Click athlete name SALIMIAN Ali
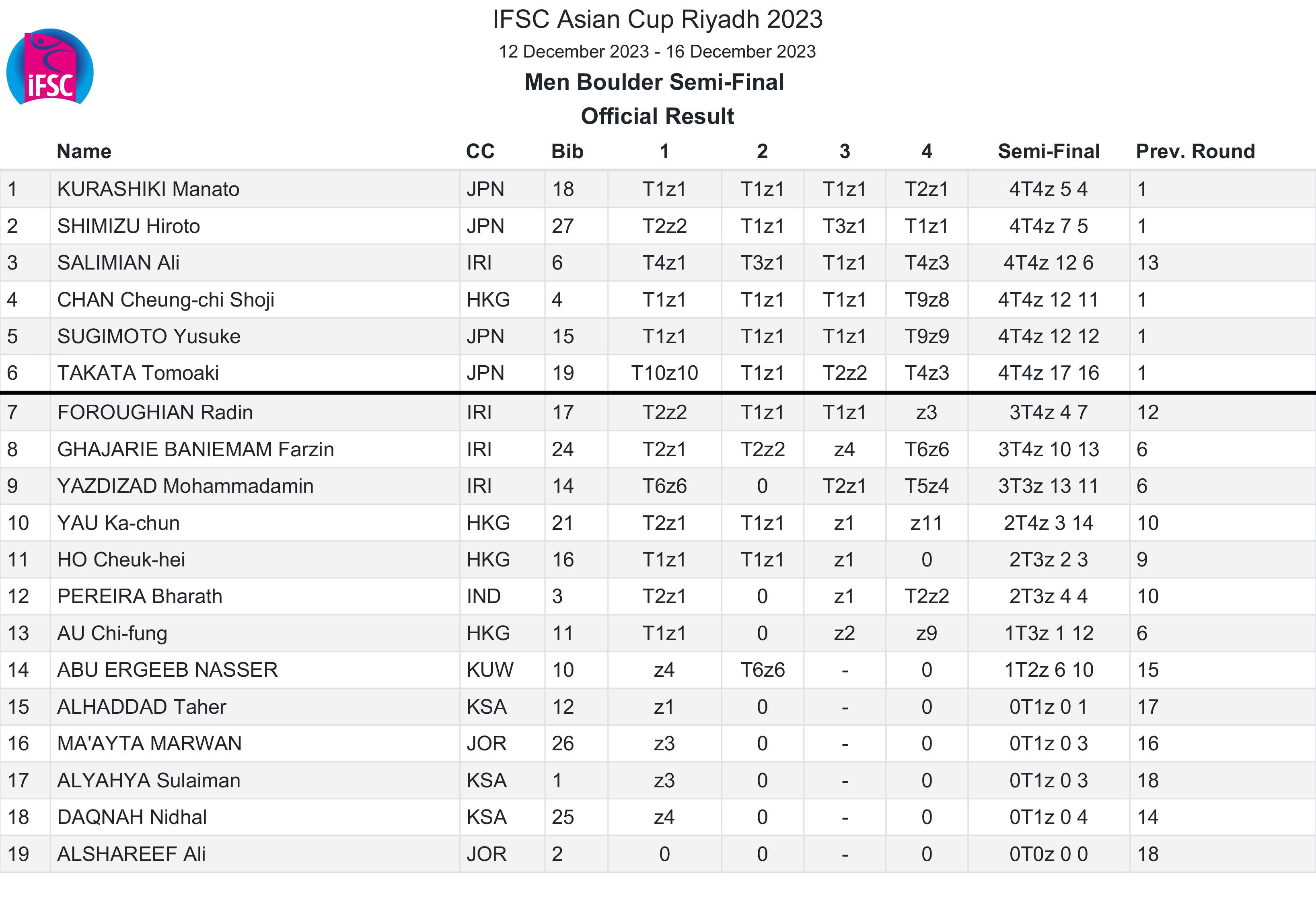 118,263
